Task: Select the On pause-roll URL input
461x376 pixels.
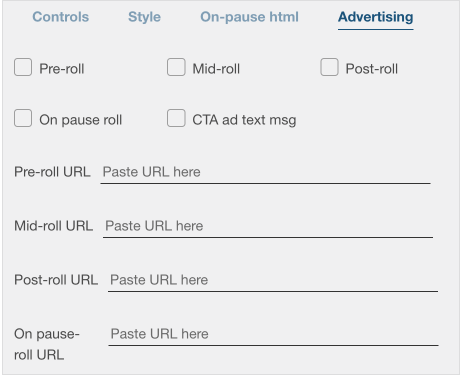Action: pyautogui.click(x=273, y=334)
